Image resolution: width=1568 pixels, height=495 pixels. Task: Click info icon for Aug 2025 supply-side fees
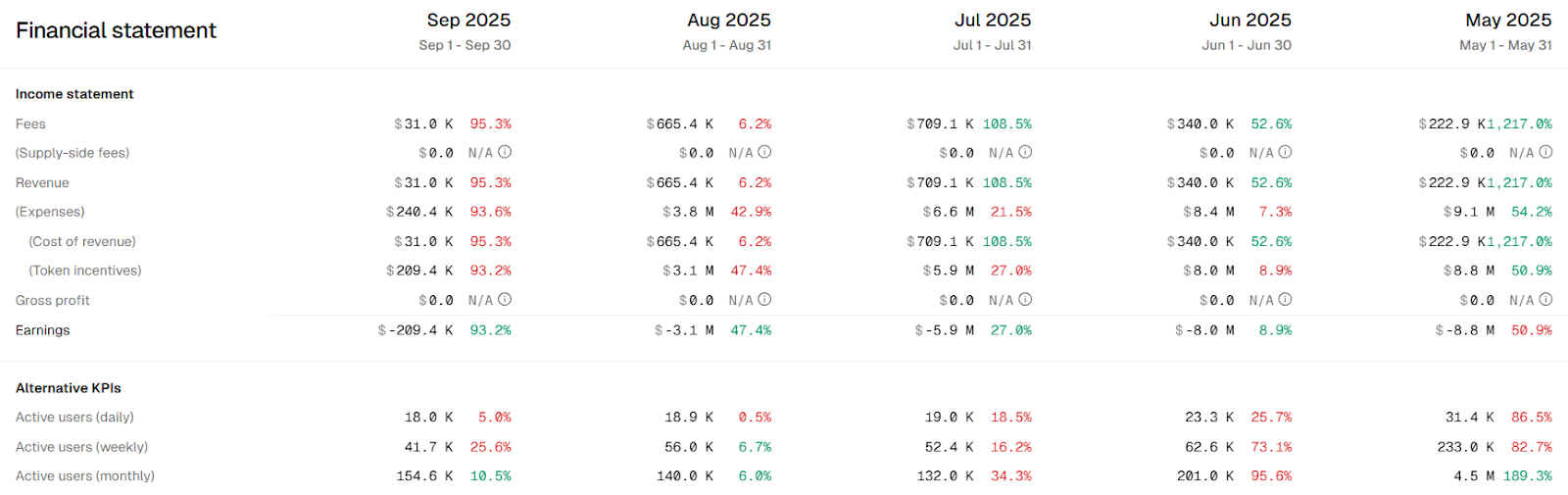click(764, 152)
